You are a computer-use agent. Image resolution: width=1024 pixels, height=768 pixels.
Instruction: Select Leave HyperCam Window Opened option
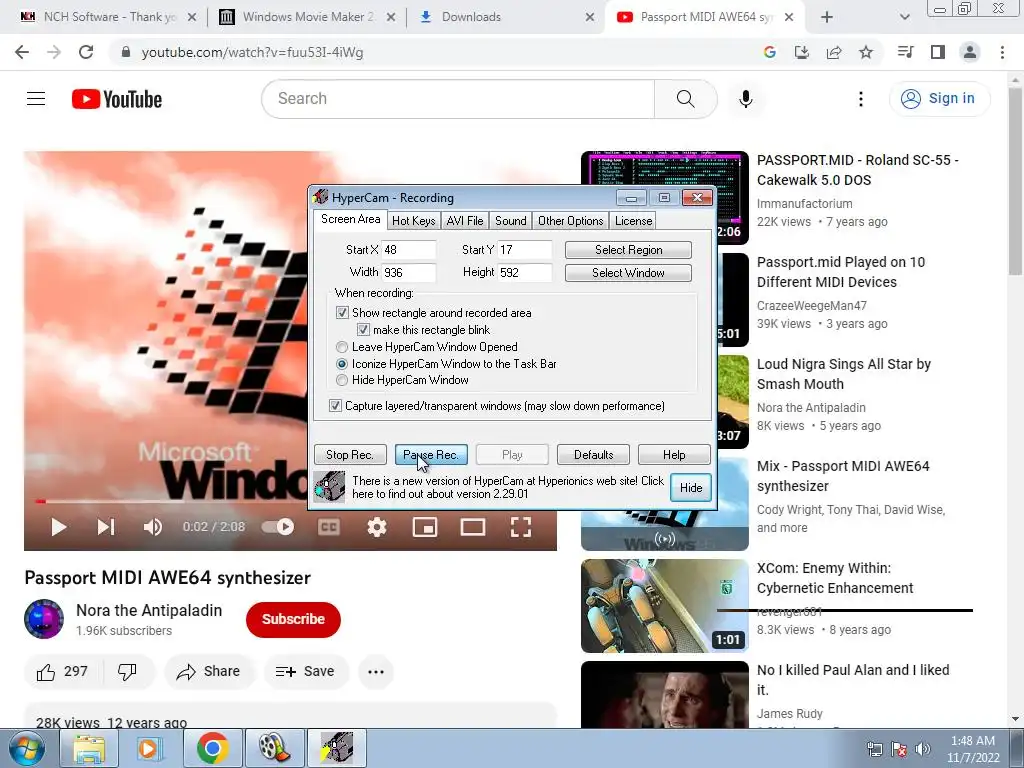(x=342, y=347)
